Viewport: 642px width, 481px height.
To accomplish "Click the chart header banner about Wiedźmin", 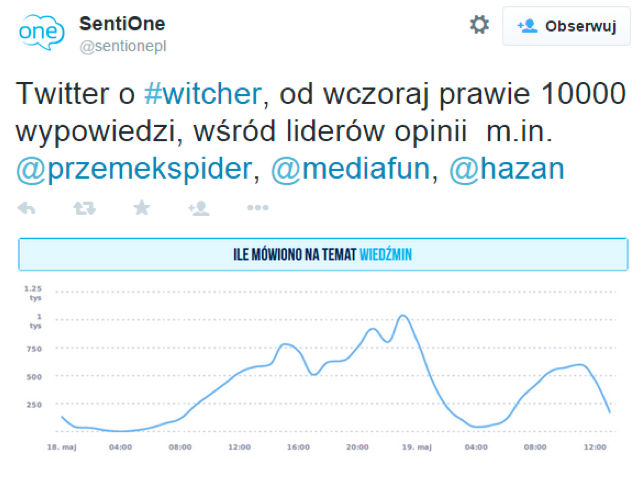I will (322, 255).
